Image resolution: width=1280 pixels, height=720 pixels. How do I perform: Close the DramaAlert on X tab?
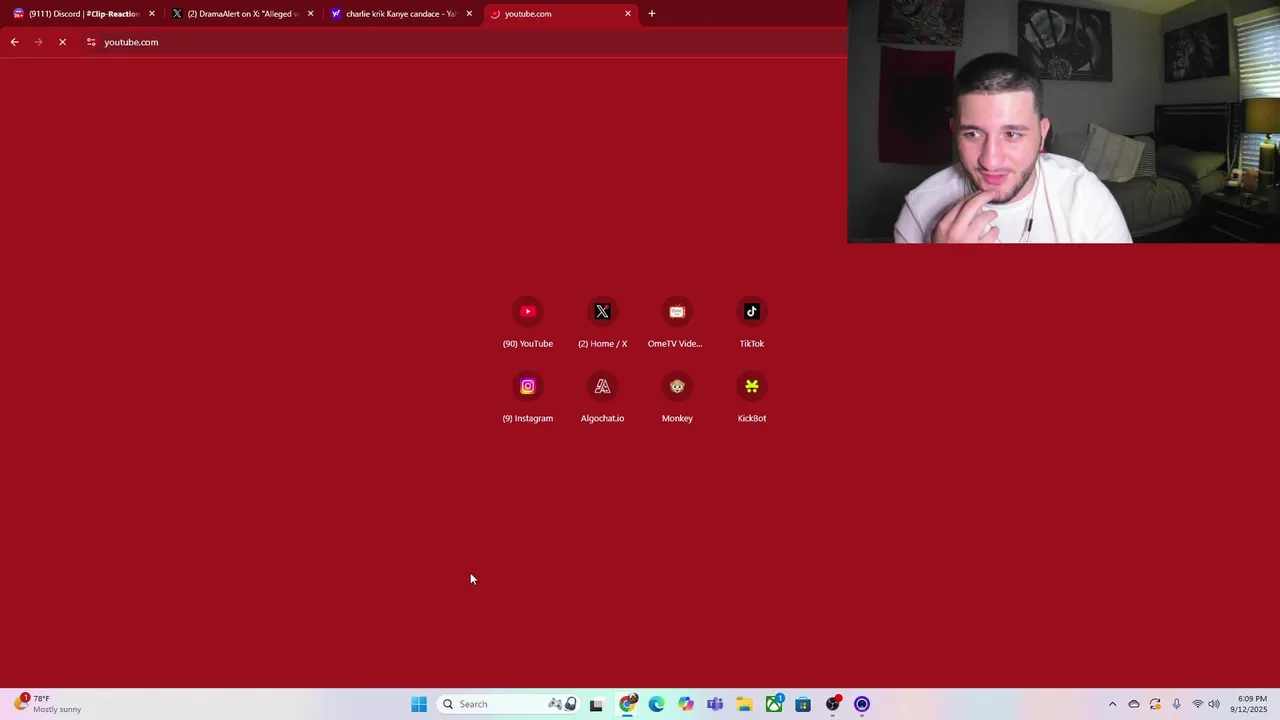point(310,14)
